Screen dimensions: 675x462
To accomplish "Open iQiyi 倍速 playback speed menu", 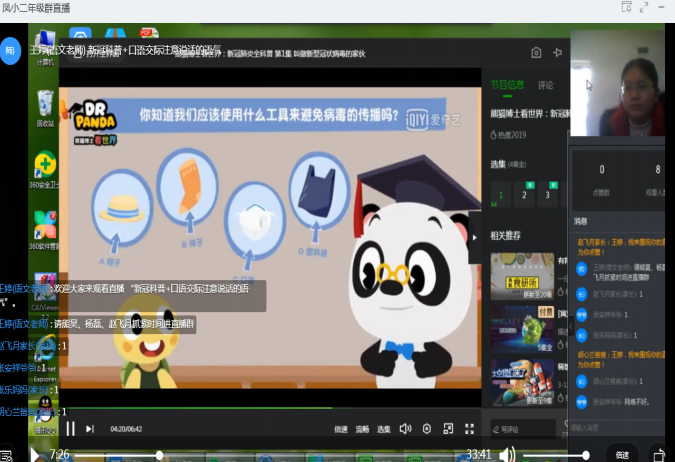I will point(341,429).
